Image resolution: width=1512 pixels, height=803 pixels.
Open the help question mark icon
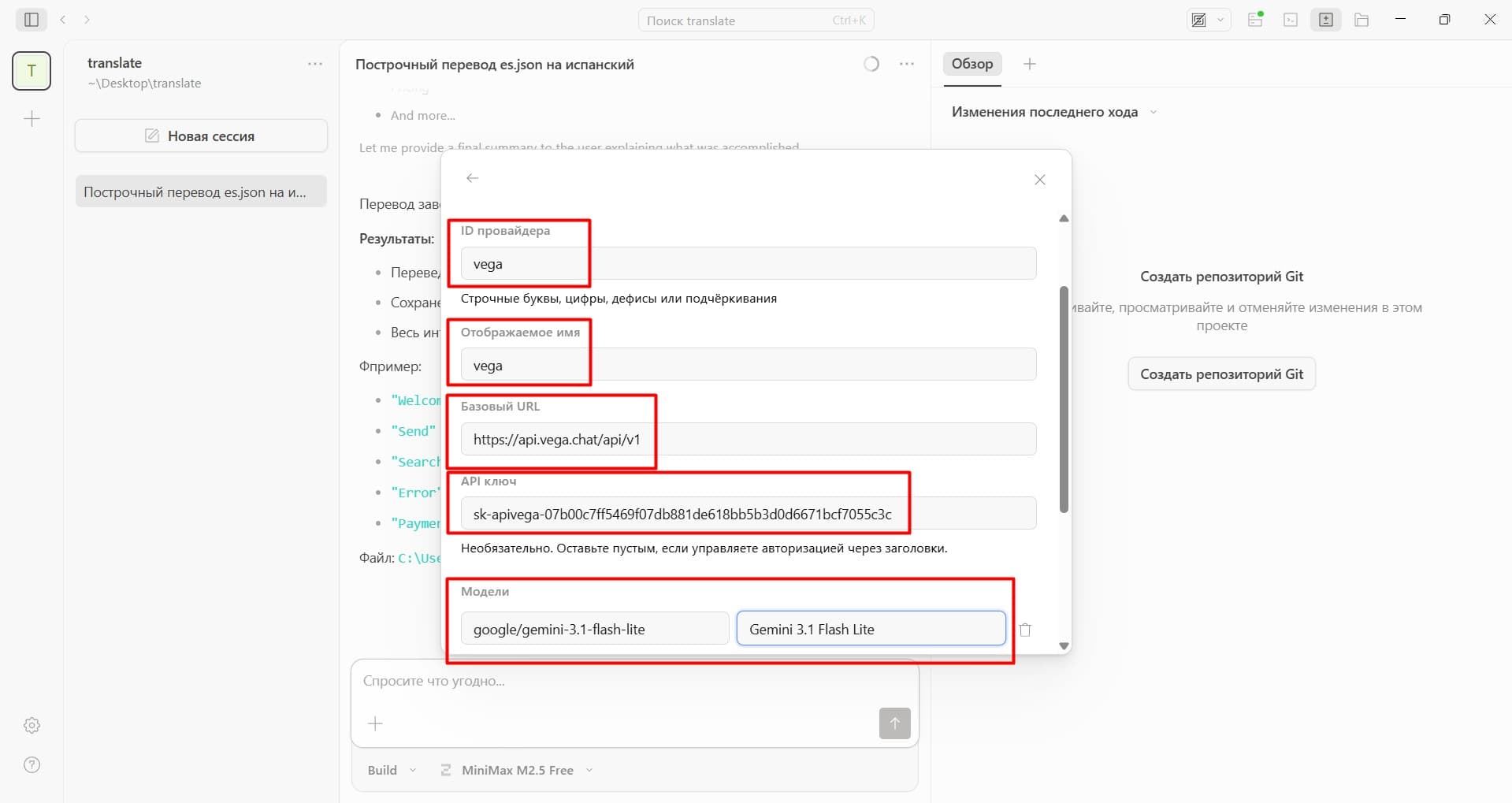(32, 764)
